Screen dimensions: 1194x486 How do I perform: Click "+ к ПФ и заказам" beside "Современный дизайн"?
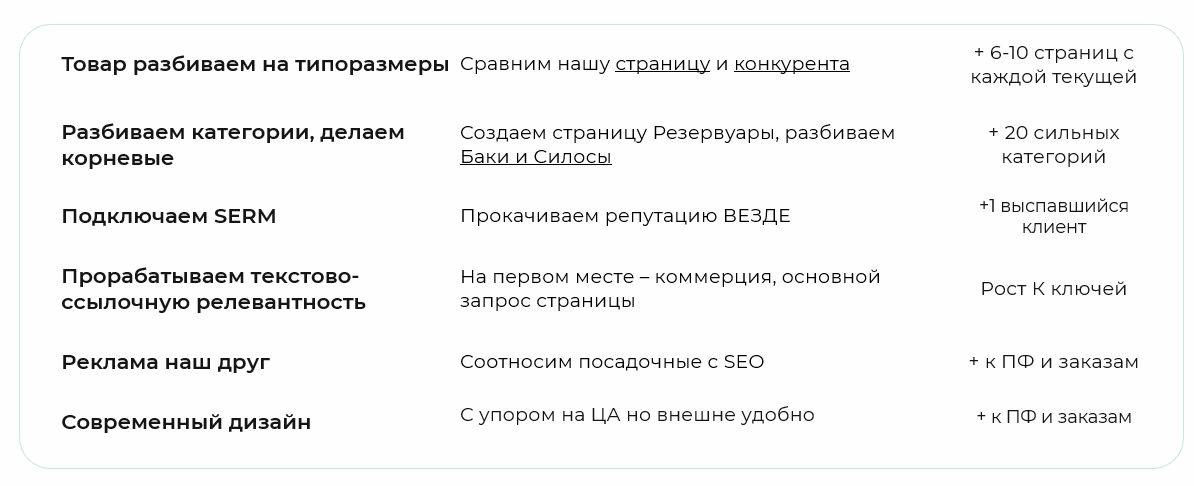tap(1053, 417)
